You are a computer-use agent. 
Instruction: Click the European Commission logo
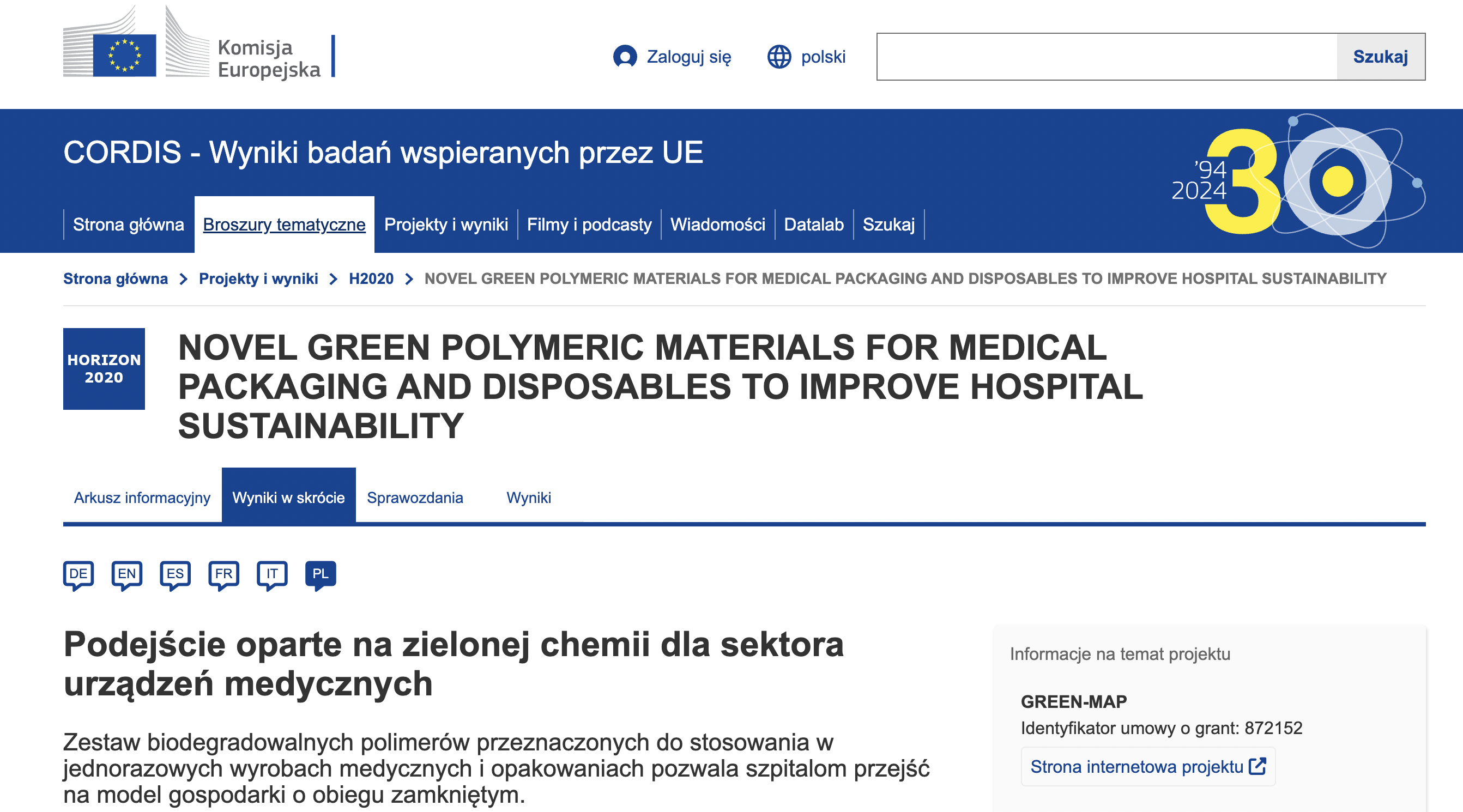point(199,42)
